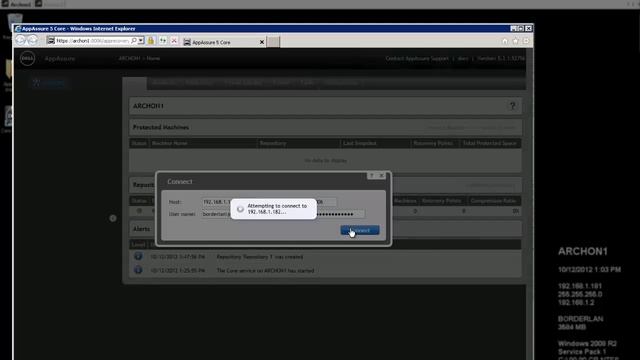Click the IE home icon
The width and height of the screenshot is (640, 360).
(x=505, y=41)
